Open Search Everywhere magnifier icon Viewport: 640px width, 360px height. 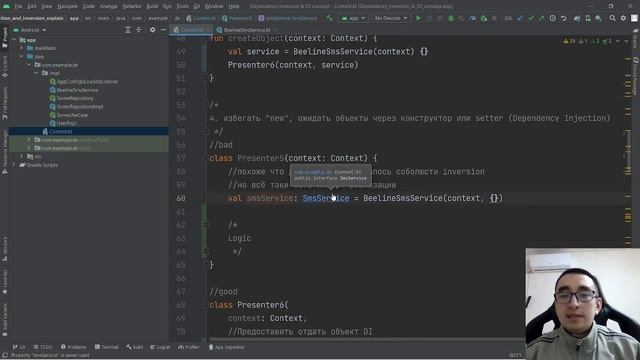(x=612, y=18)
